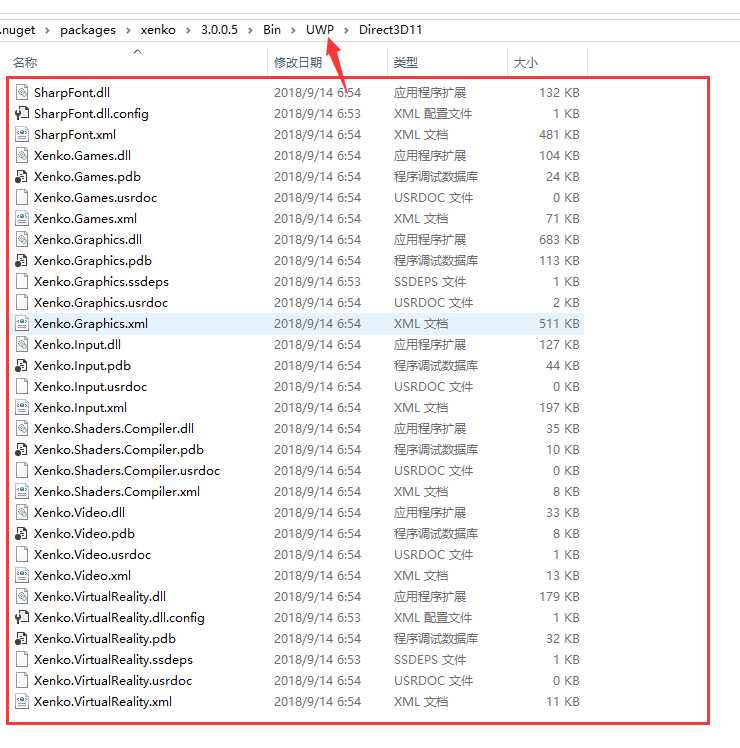Click the Xenko.VirtualReality.xml file icon

(x=22, y=701)
